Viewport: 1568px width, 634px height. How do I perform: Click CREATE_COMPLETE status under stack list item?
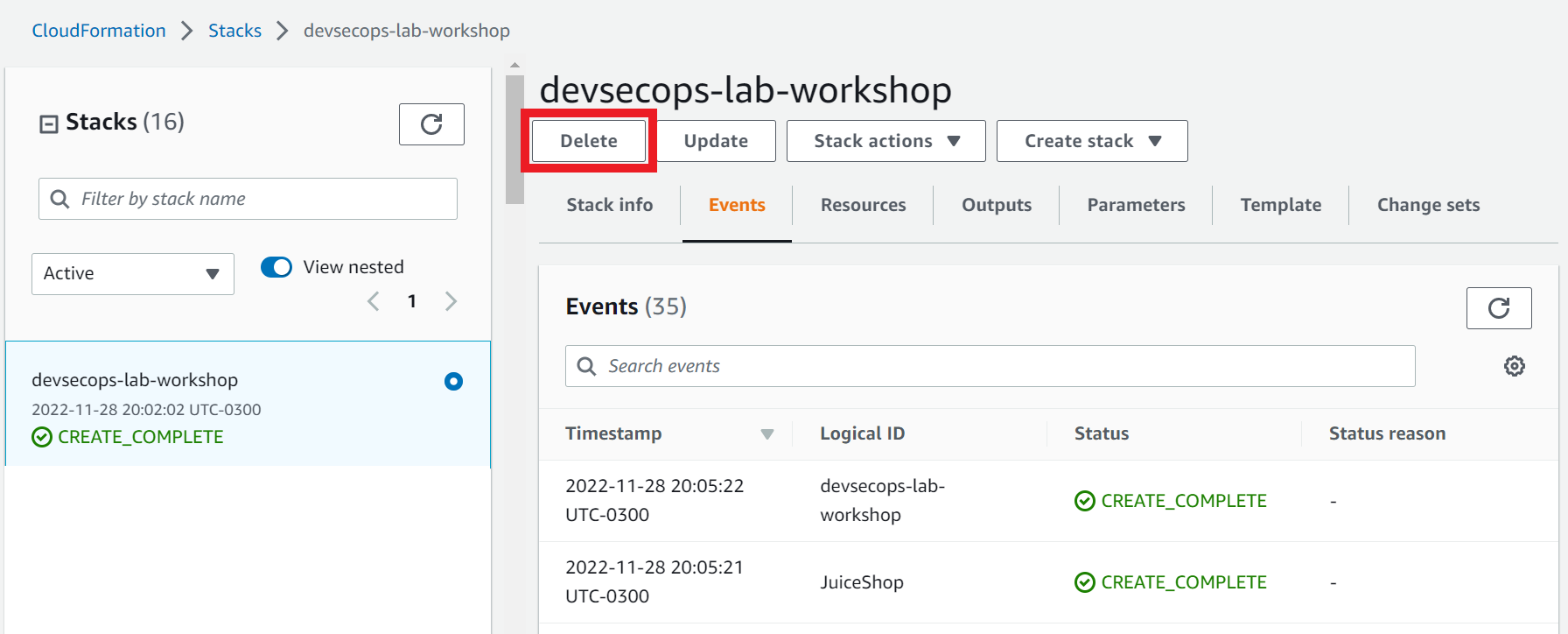(x=128, y=437)
